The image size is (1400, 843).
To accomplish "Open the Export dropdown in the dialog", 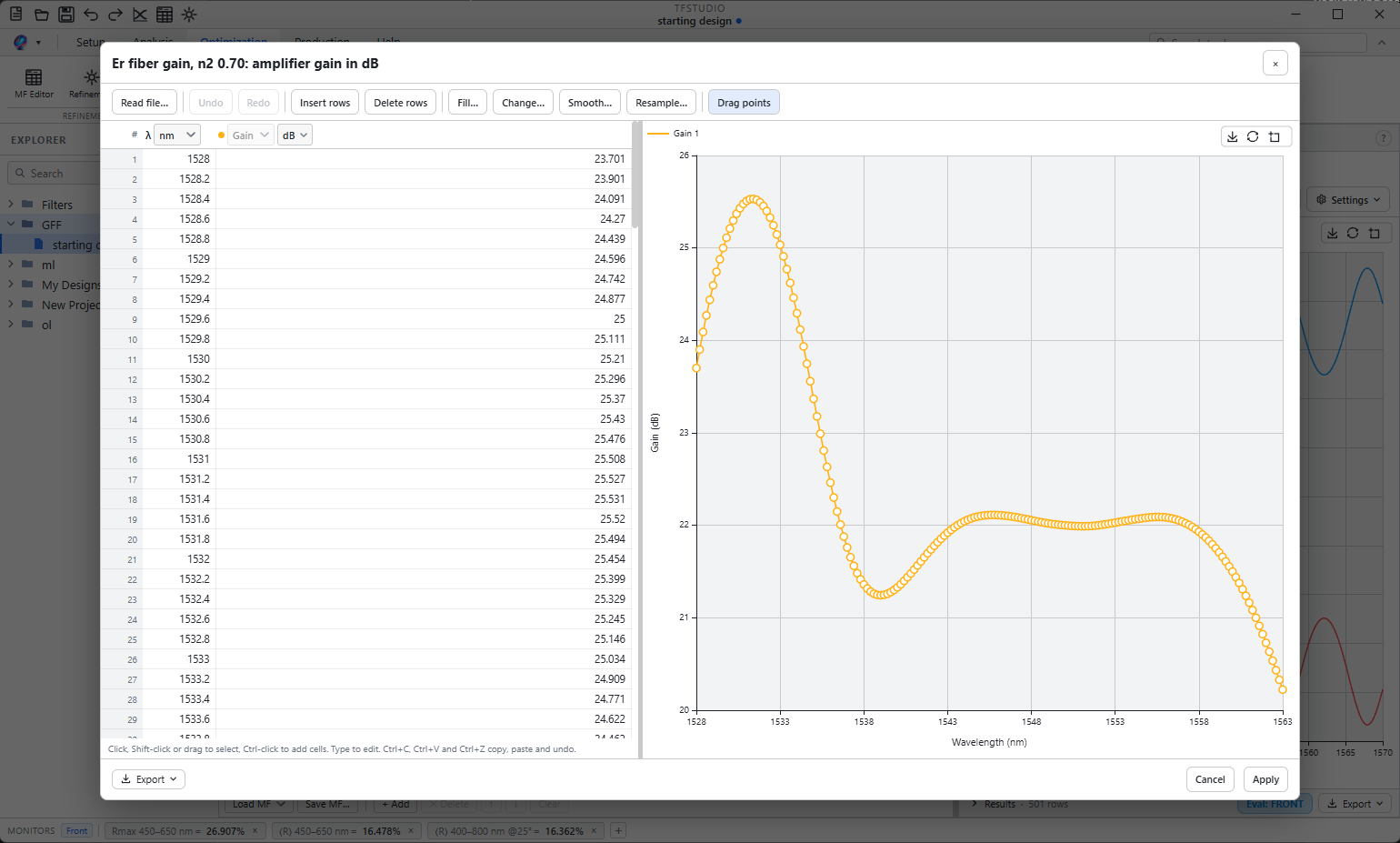I will [149, 779].
